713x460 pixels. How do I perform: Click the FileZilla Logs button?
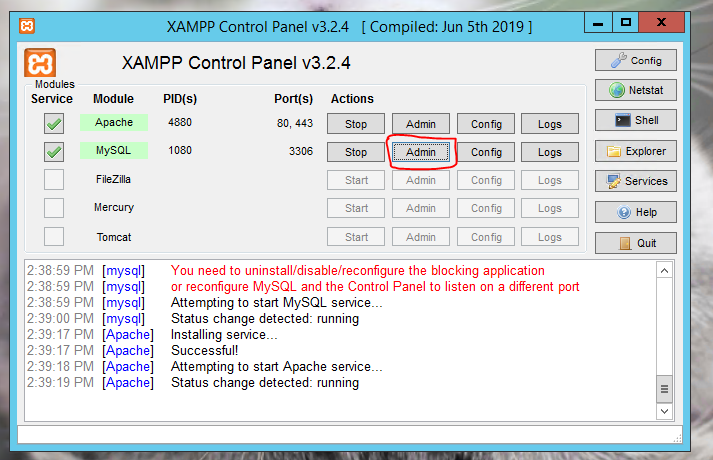tap(550, 180)
